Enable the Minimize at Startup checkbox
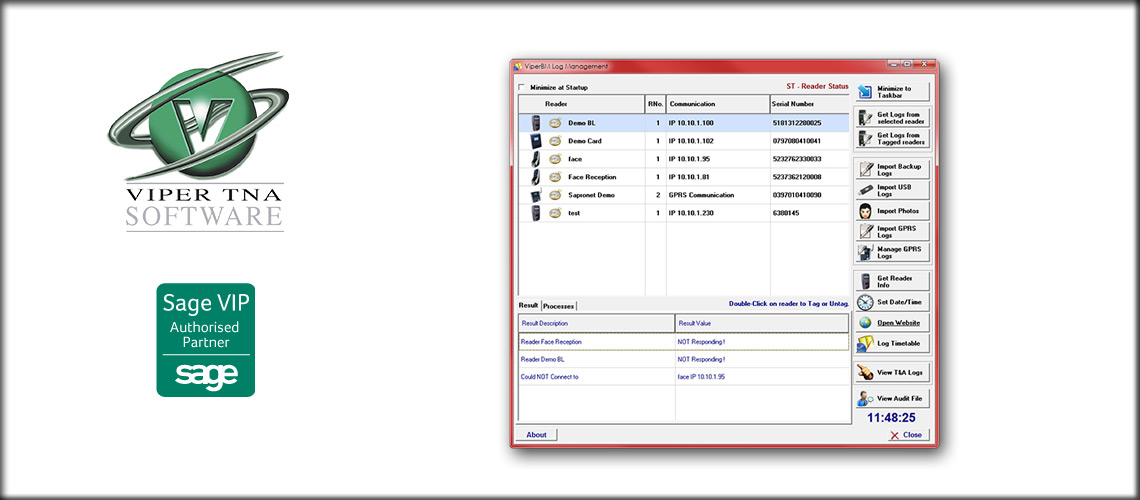Viewport: 1140px width, 500px height. 521,88
